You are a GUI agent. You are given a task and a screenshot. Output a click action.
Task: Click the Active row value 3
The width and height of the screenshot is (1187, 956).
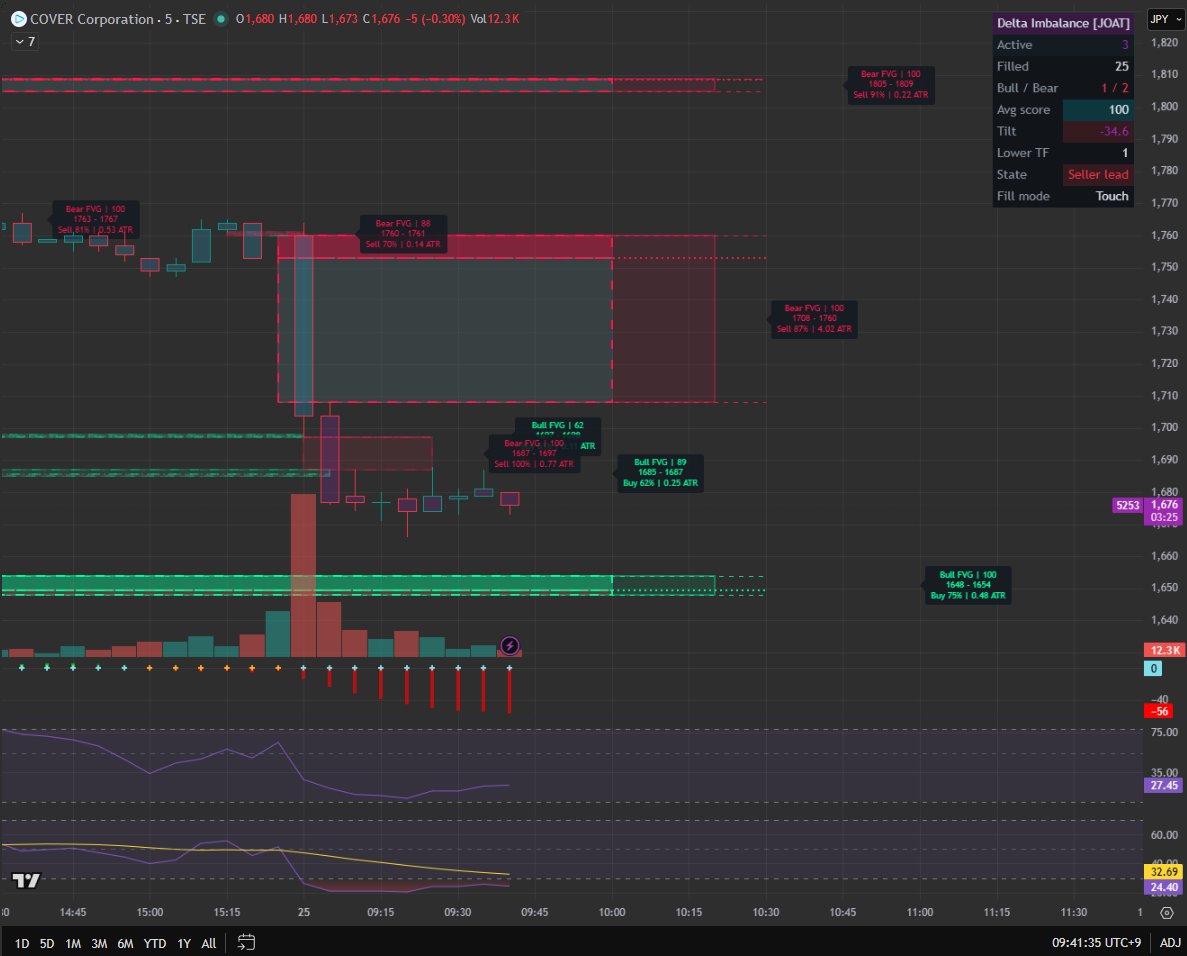pos(1125,45)
